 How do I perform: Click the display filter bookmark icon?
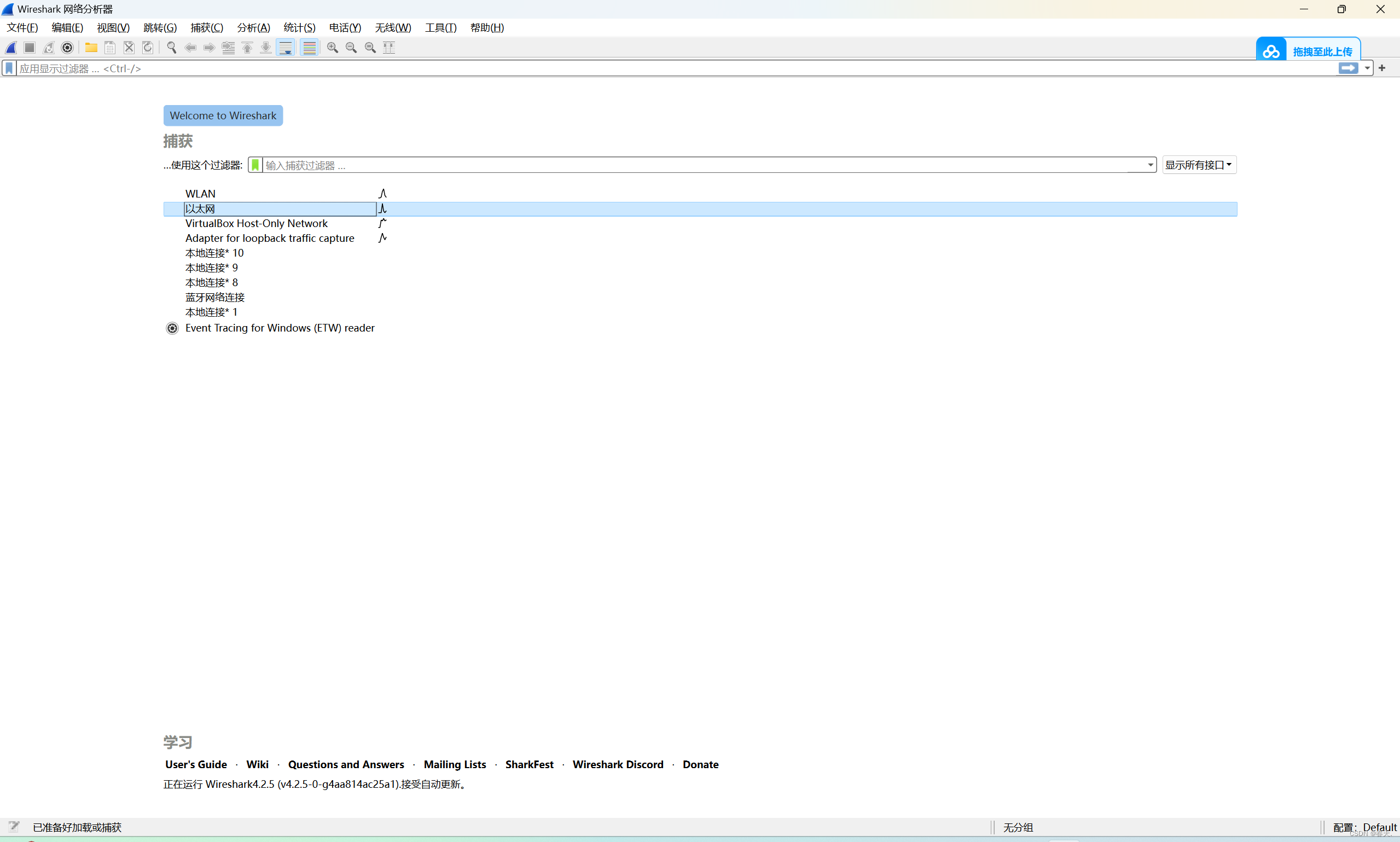click(x=9, y=68)
